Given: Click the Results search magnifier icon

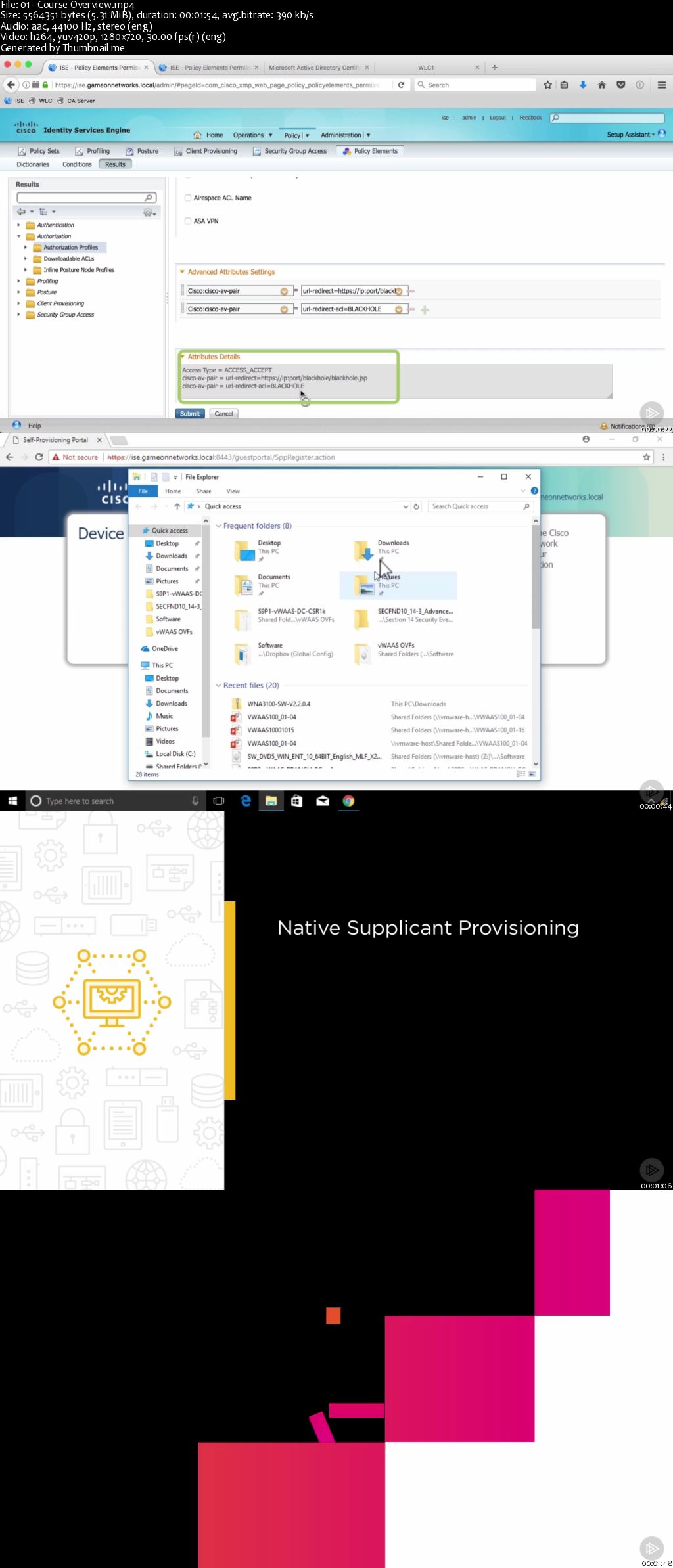Looking at the screenshot, I should [x=149, y=198].
